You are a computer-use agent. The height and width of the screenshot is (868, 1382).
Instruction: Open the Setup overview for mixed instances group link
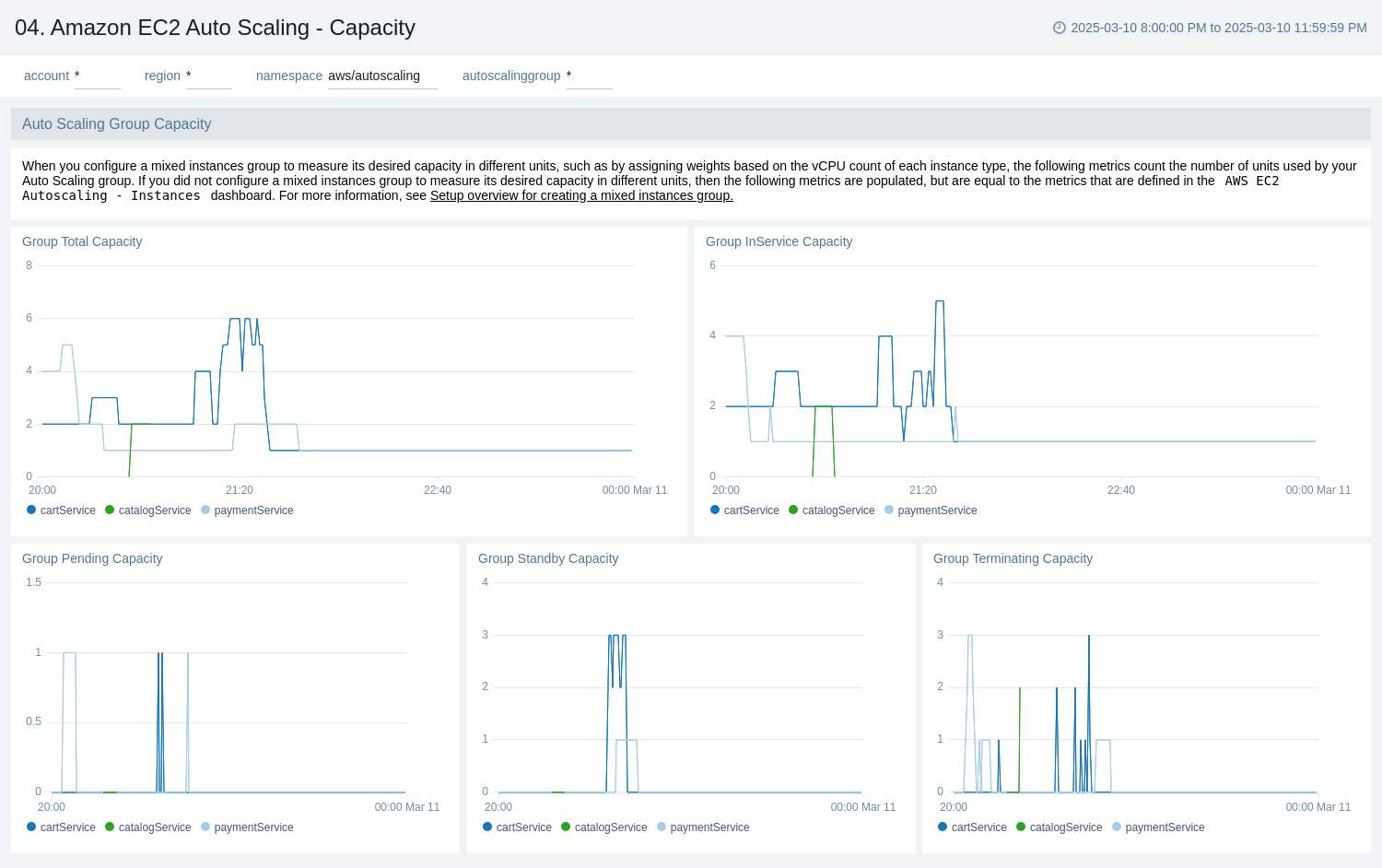pos(580,195)
